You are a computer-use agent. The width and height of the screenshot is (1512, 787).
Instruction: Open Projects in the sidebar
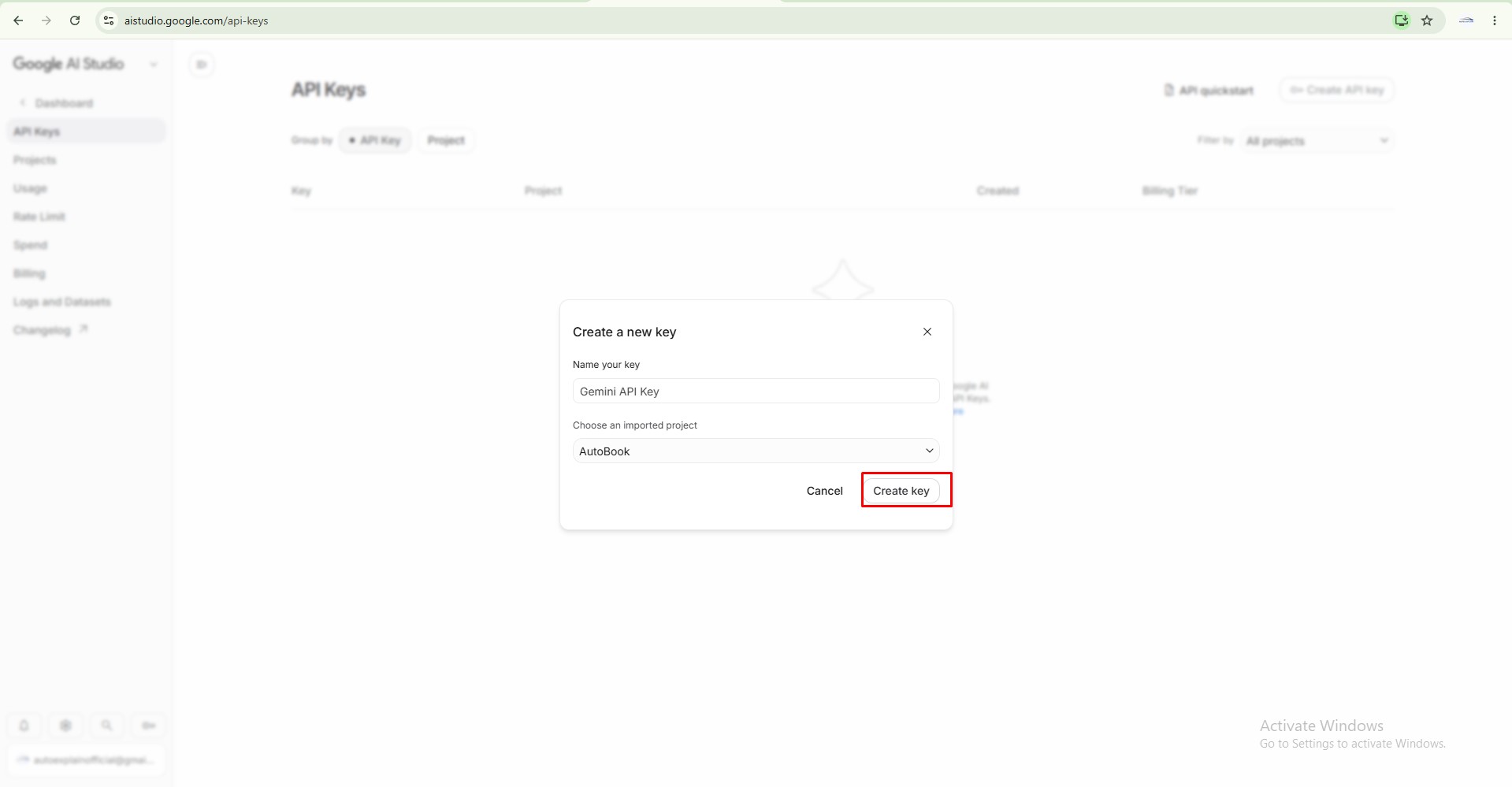coord(35,160)
